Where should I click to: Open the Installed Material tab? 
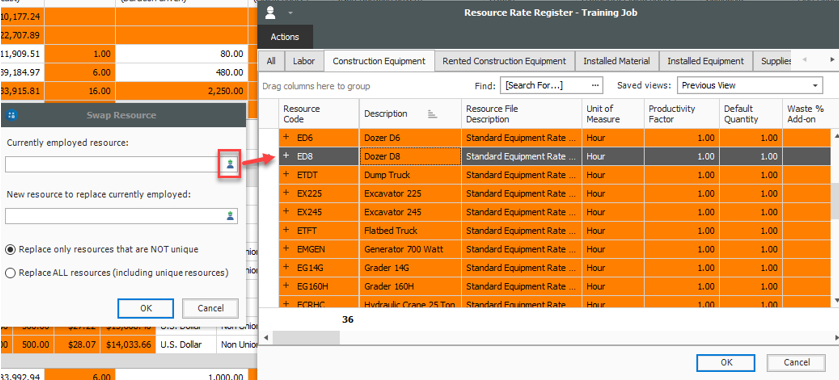coord(616,61)
